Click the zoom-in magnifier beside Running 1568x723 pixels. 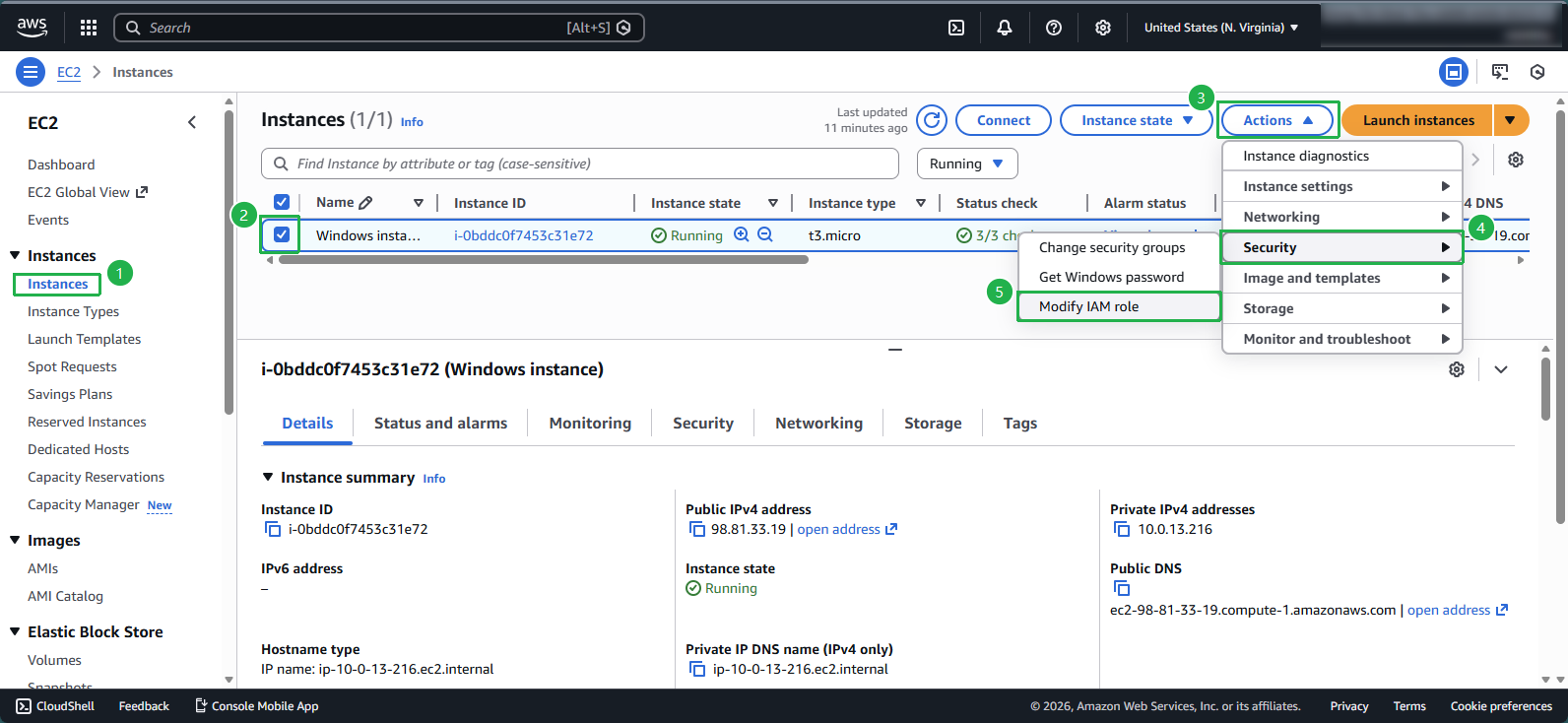coord(742,235)
